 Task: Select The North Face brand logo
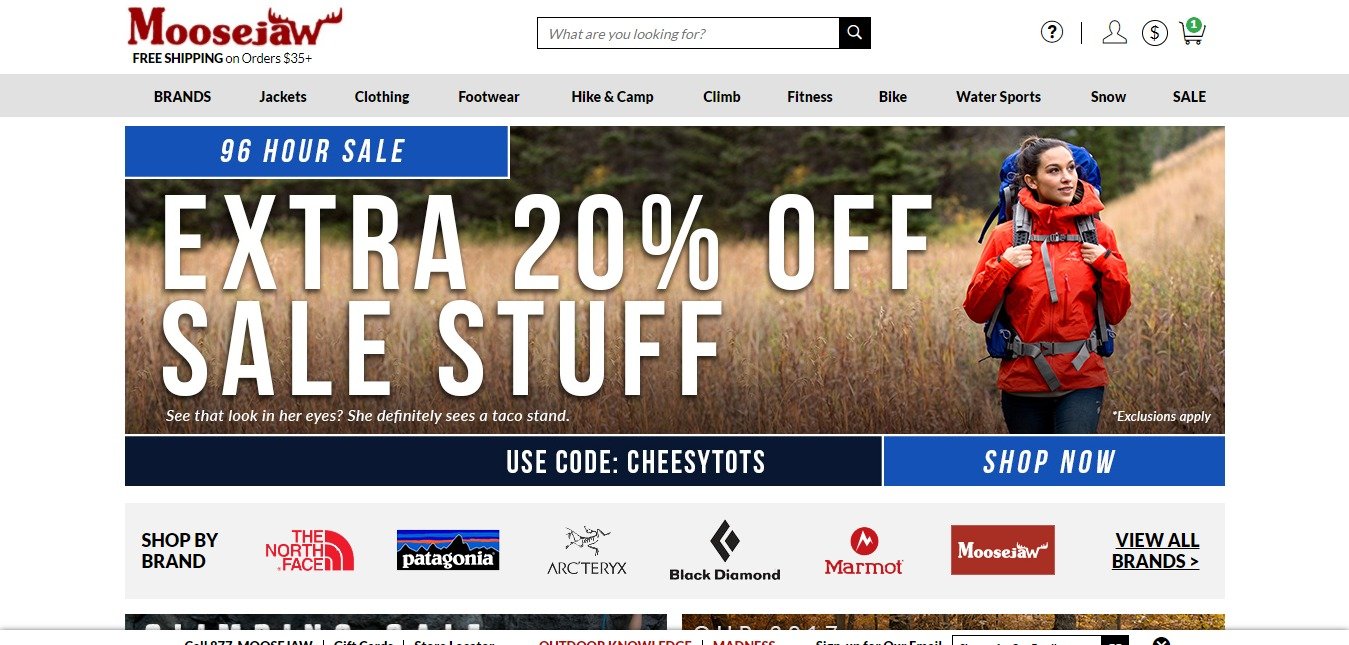[x=309, y=550]
